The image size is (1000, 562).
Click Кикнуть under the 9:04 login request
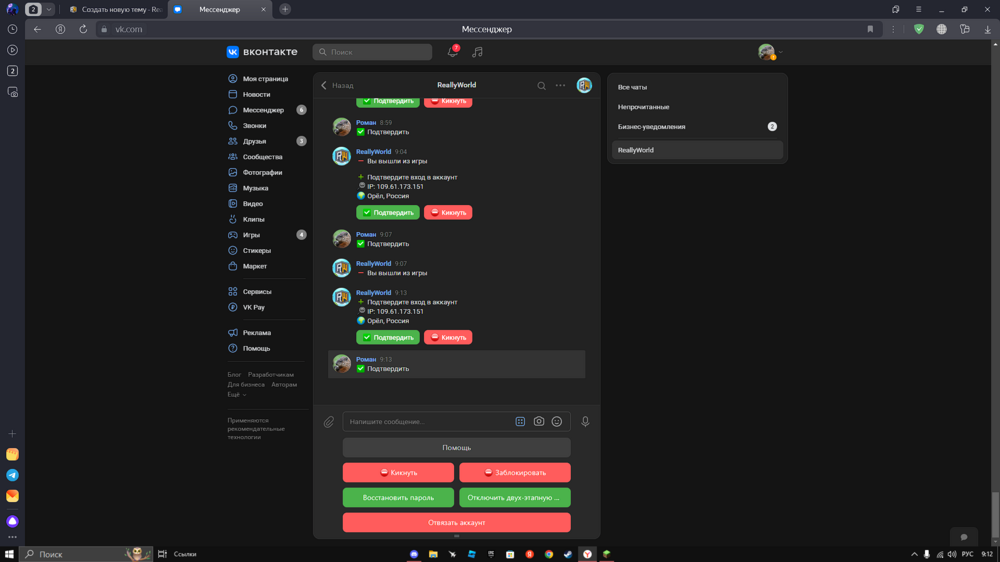tap(448, 212)
